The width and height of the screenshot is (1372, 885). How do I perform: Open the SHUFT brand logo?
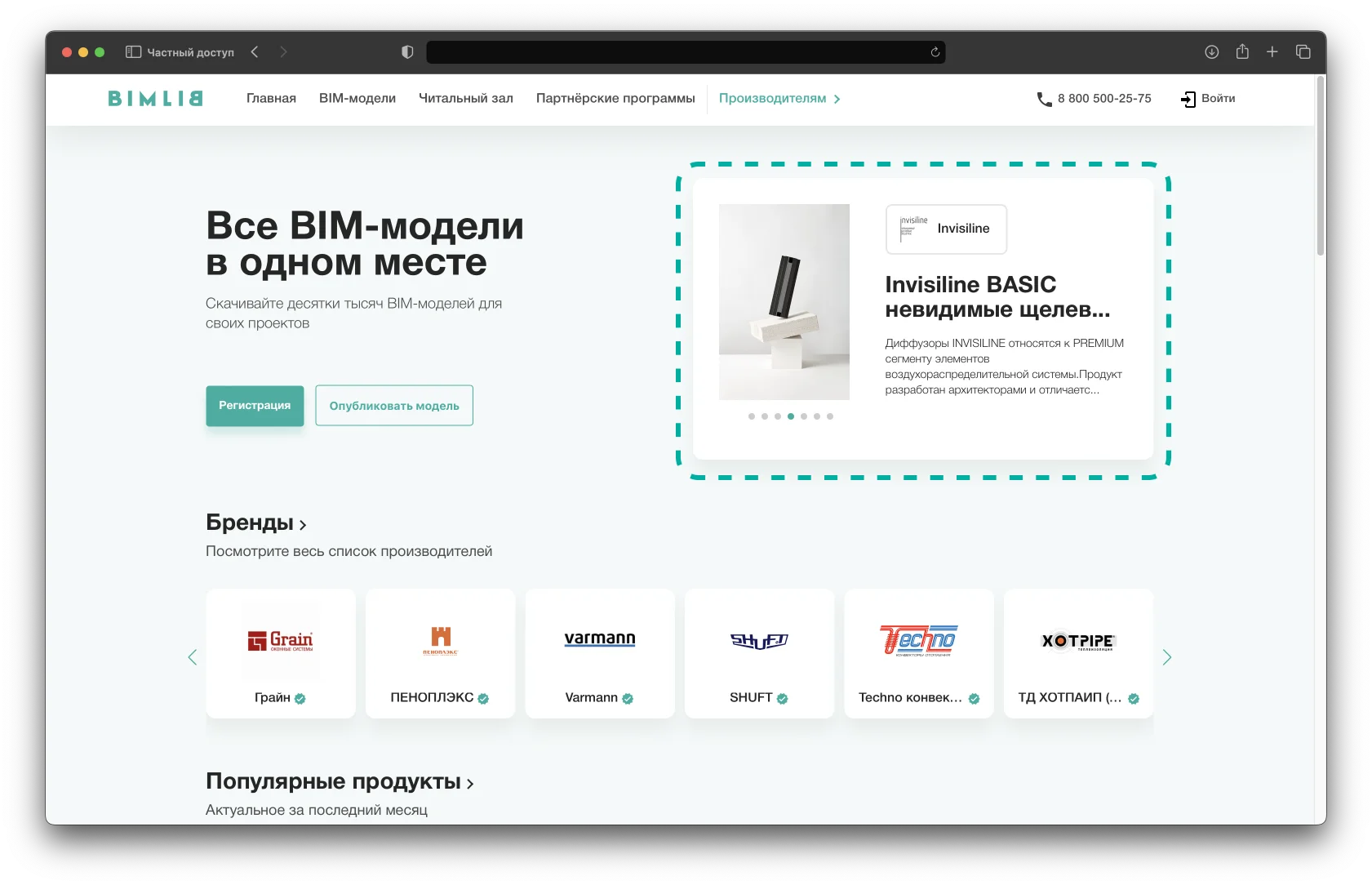click(759, 641)
